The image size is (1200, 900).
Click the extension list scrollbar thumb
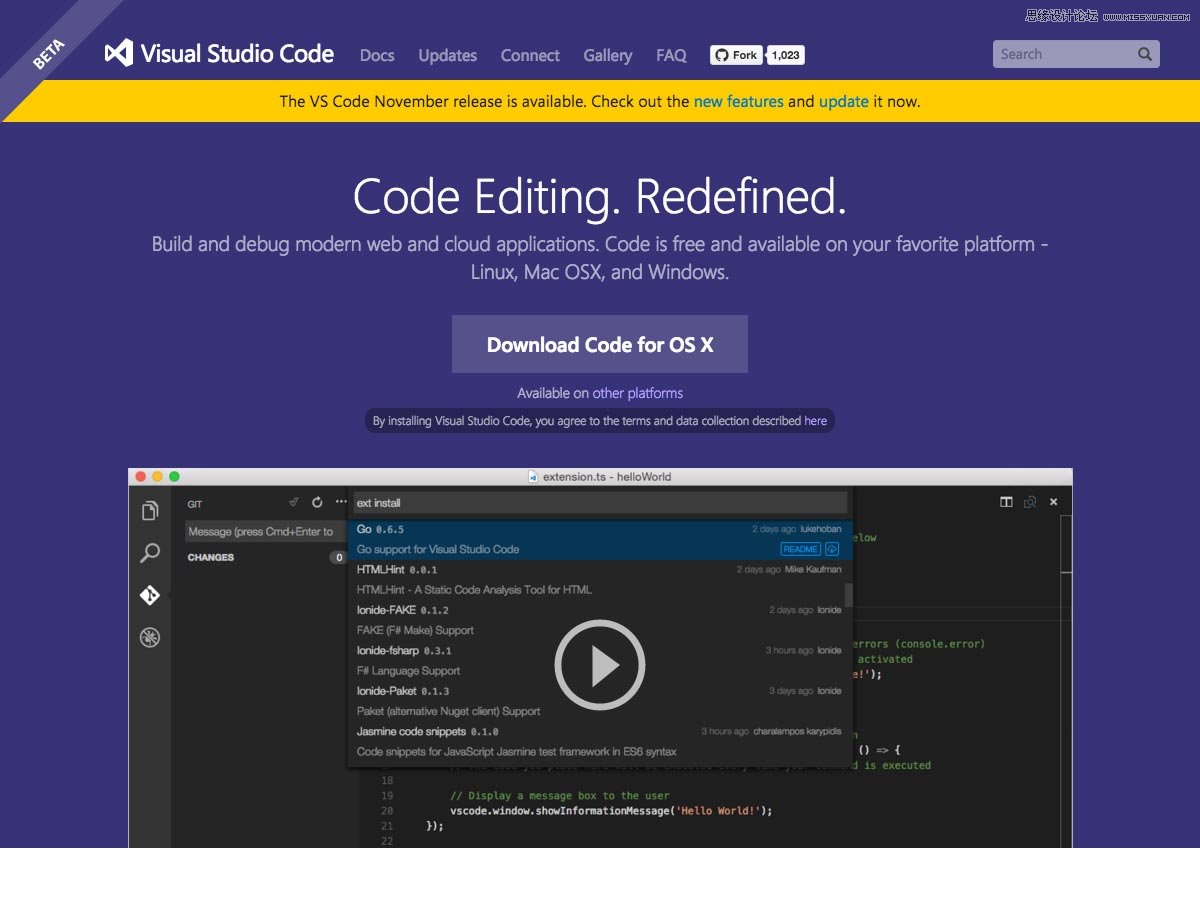tap(849, 595)
